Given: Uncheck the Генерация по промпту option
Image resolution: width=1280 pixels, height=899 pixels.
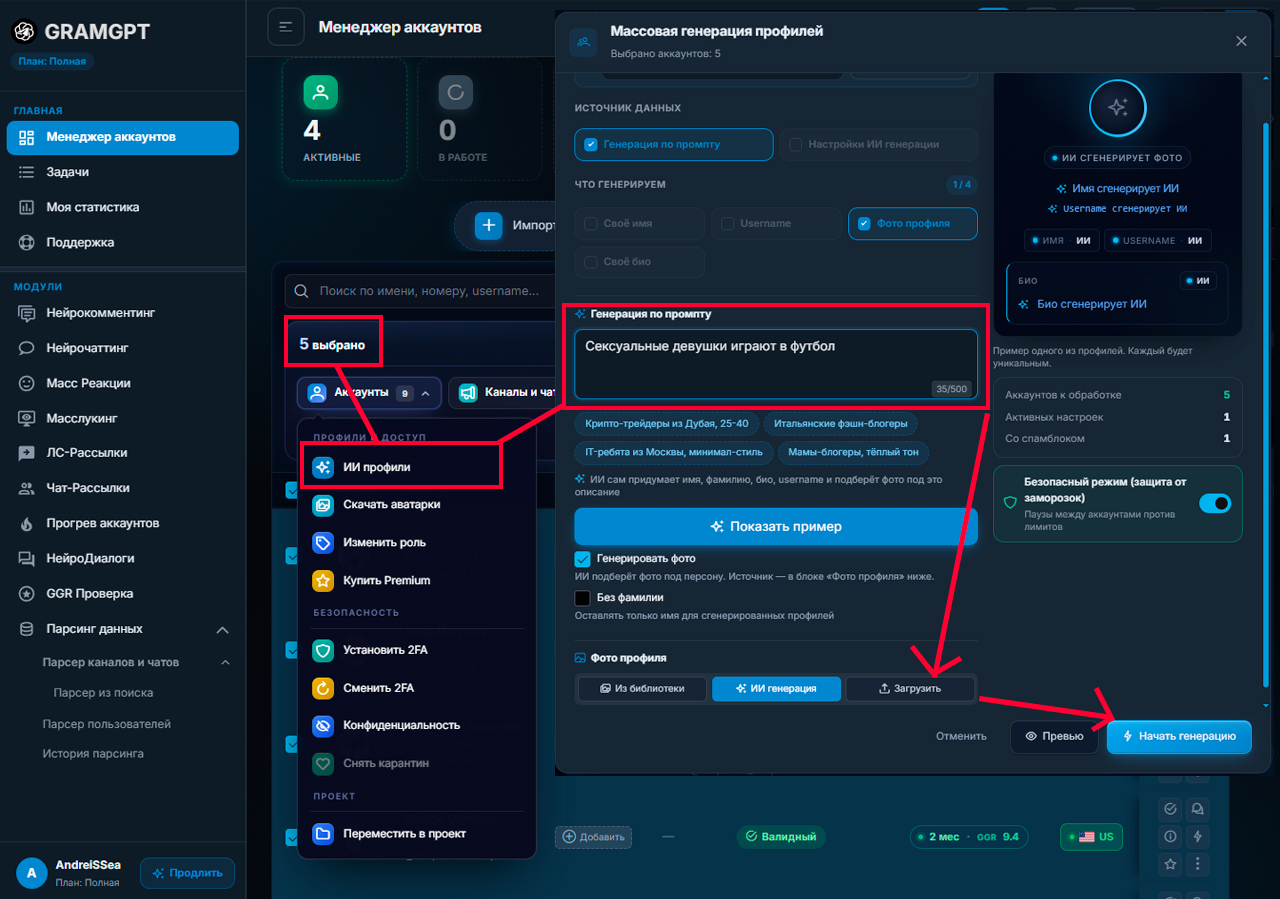Looking at the screenshot, I should tap(674, 144).
